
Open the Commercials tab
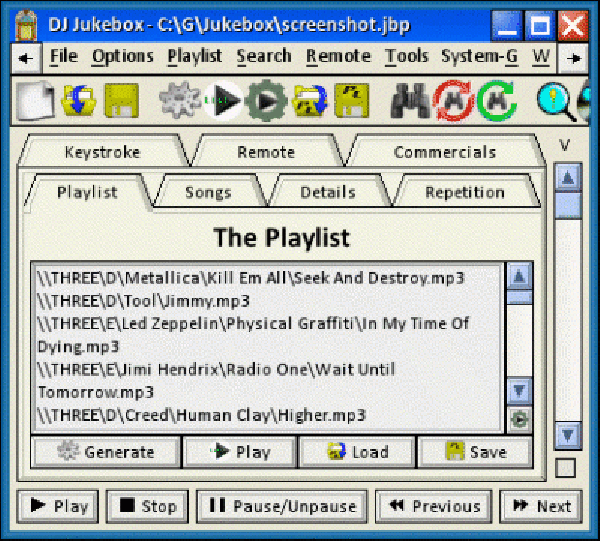(444, 152)
